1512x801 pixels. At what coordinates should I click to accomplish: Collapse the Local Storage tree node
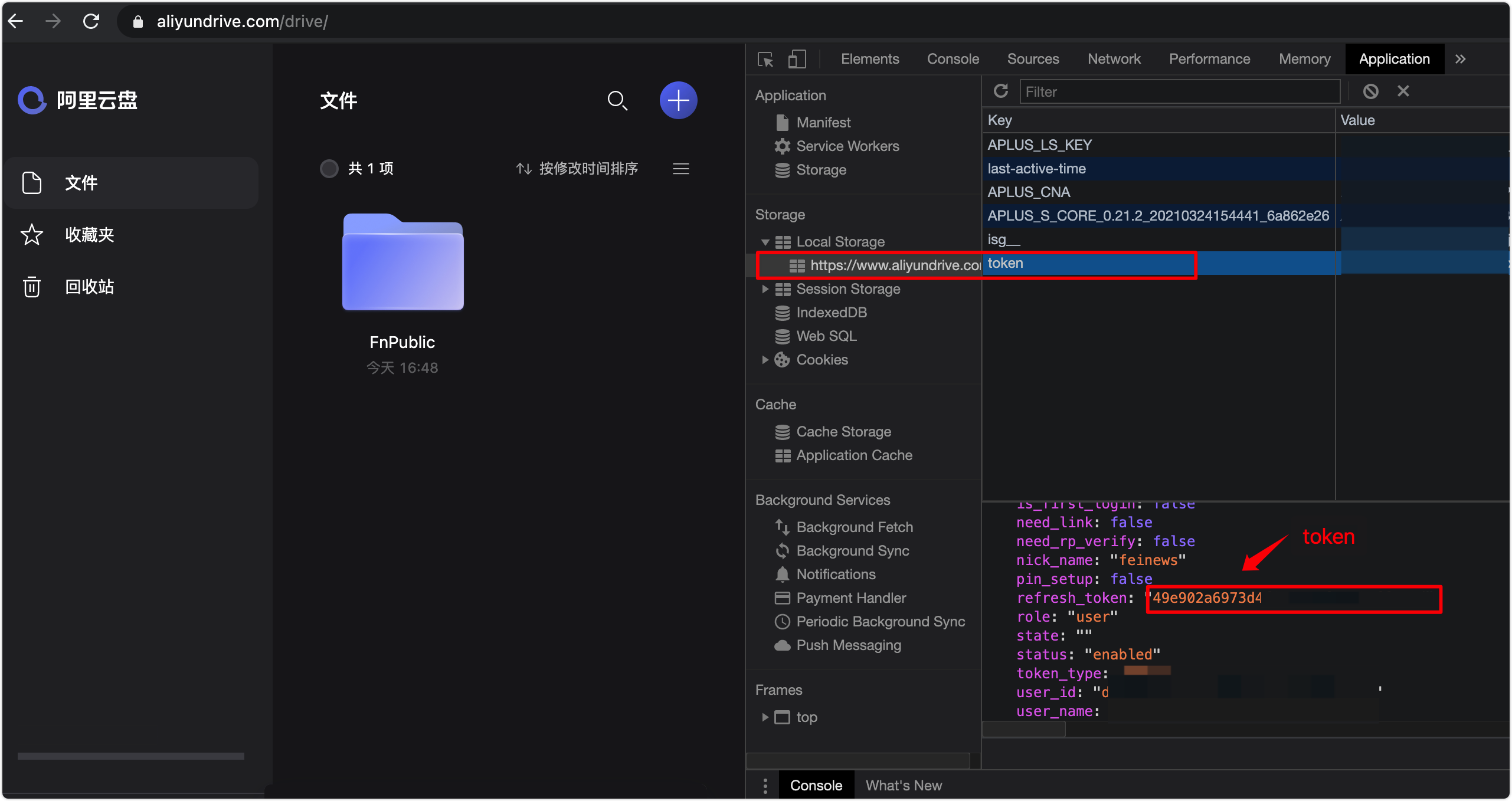(765, 242)
